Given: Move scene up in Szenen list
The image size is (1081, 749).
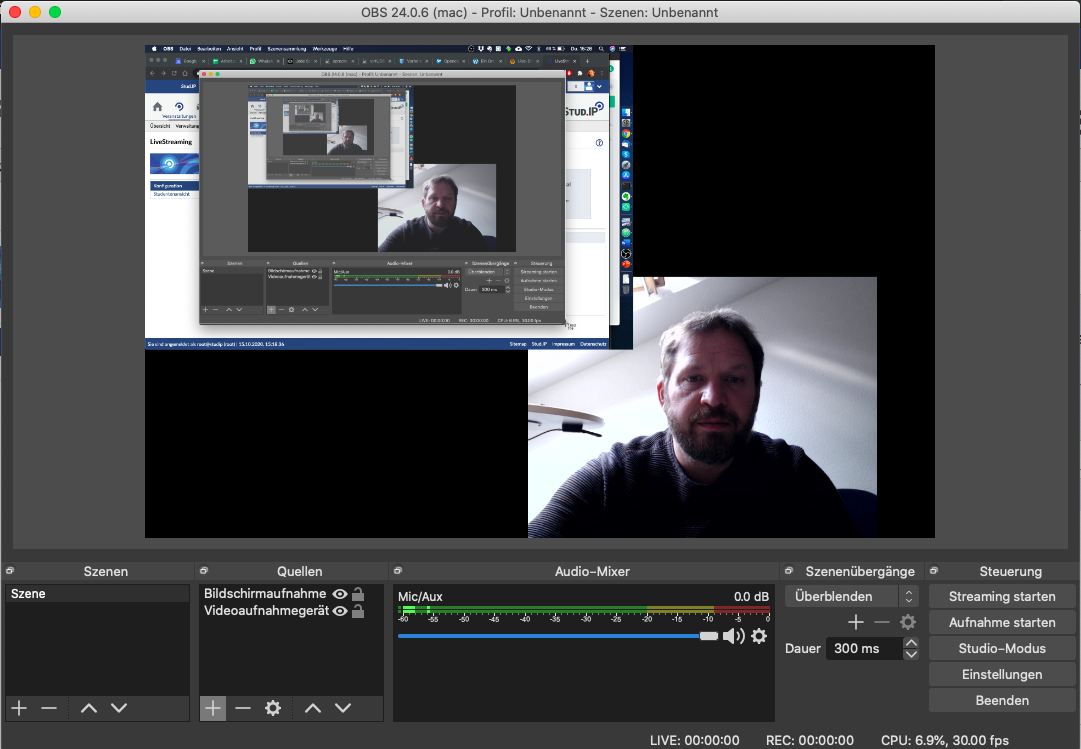Looking at the screenshot, I should point(88,708).
